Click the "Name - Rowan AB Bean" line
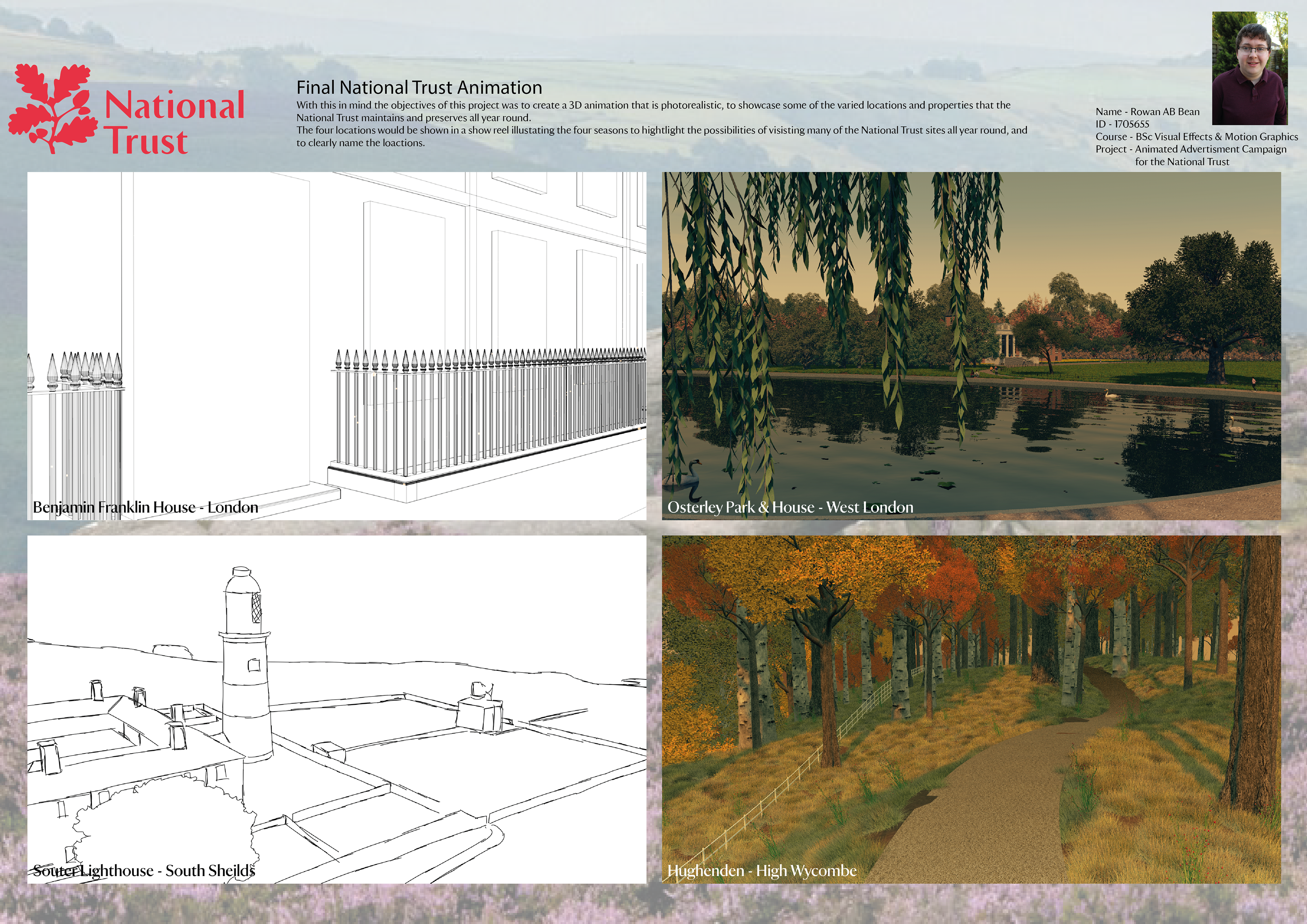The width and height of the screenshot is (1307, 924). pyautogui.click(x=1147, y=112)
